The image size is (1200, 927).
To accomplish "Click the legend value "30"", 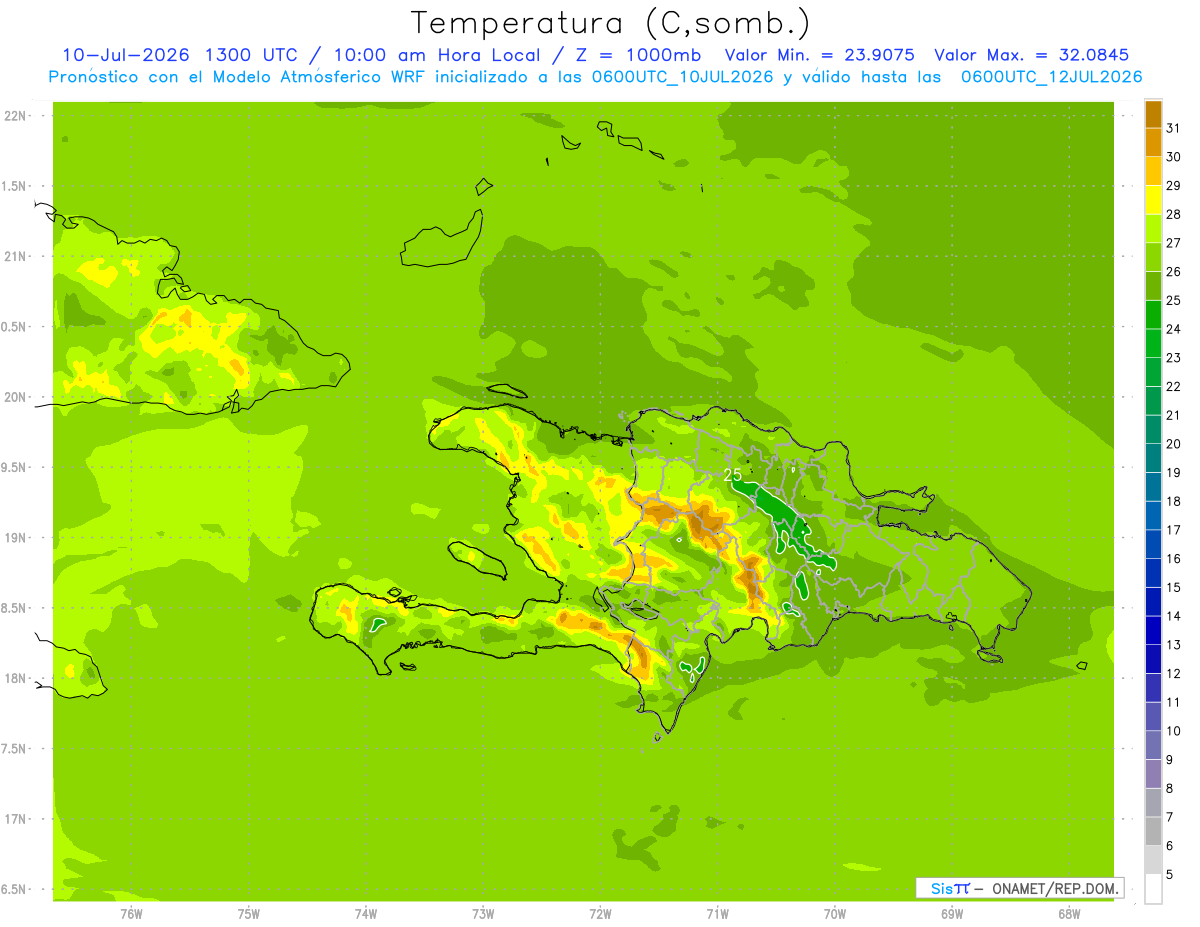I will tap(1174, 157).
